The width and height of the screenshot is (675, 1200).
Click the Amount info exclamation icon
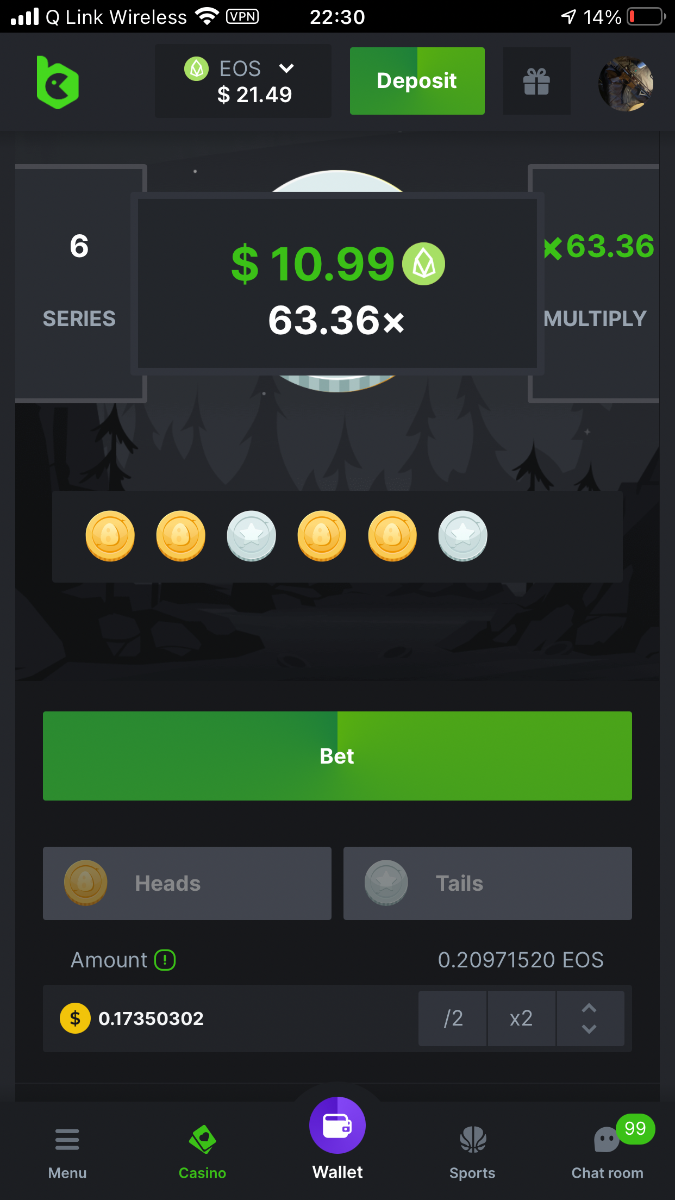coord(165,960)
